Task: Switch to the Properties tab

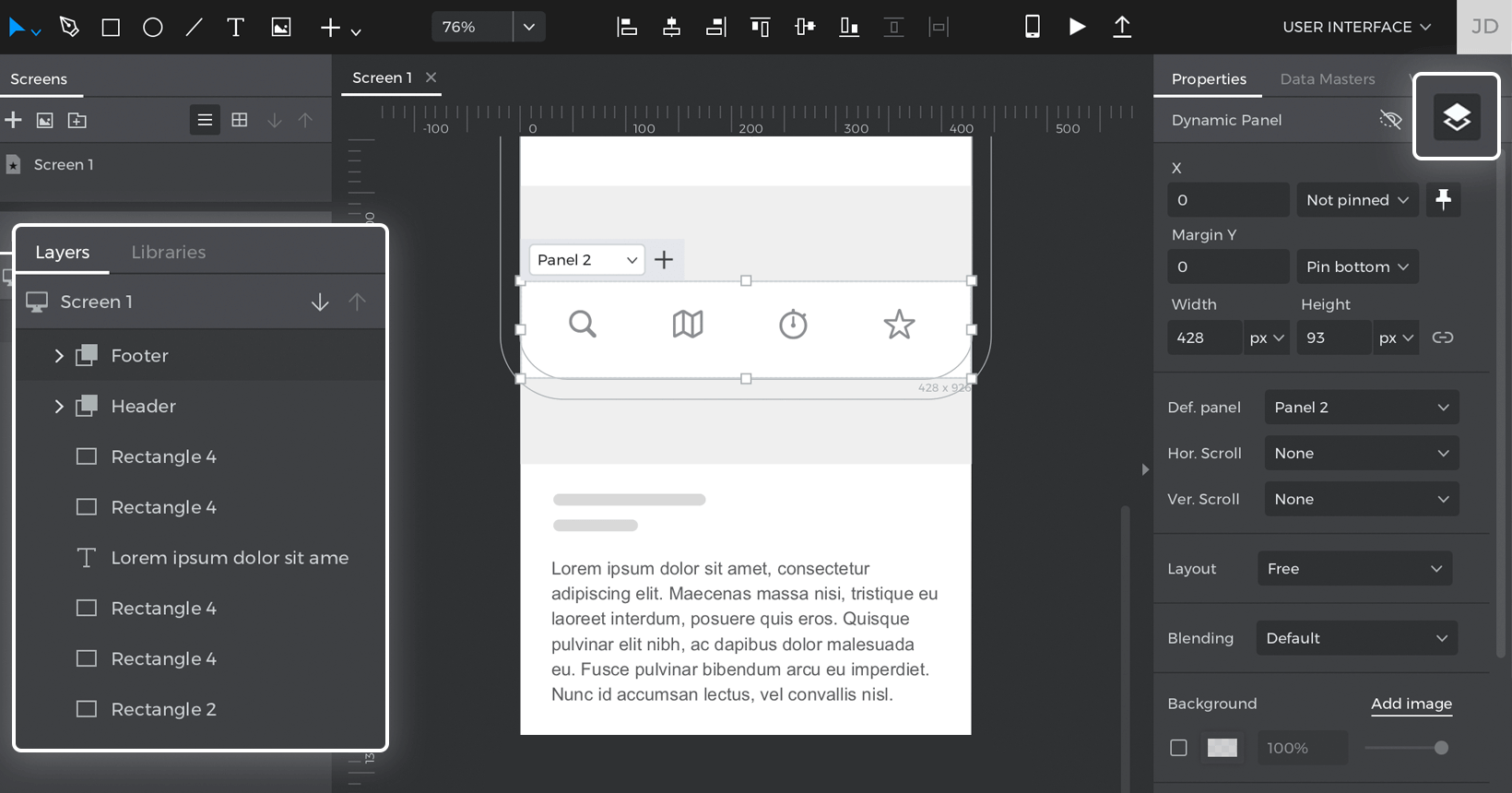Action: point(1209,79)
